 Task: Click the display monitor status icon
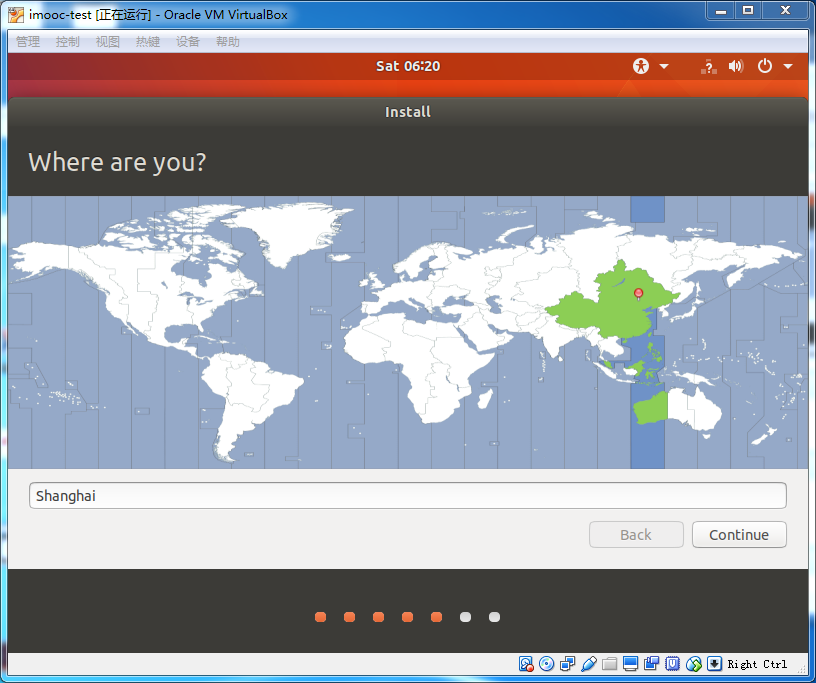click(x=630, y=664)
